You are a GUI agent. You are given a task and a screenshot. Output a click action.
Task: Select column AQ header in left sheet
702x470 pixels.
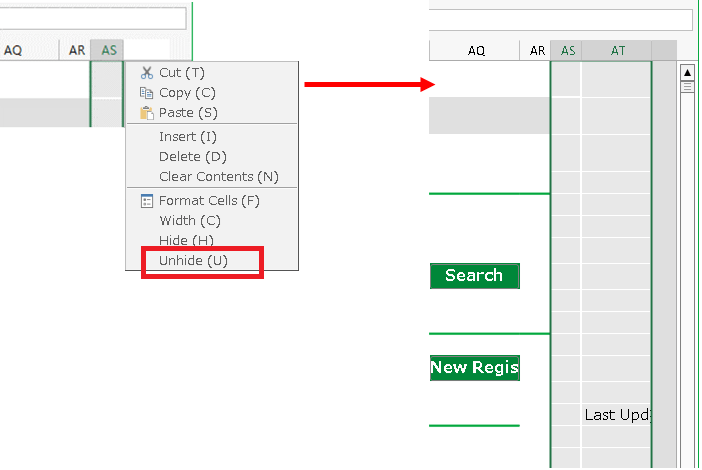[x=13, y=50]
